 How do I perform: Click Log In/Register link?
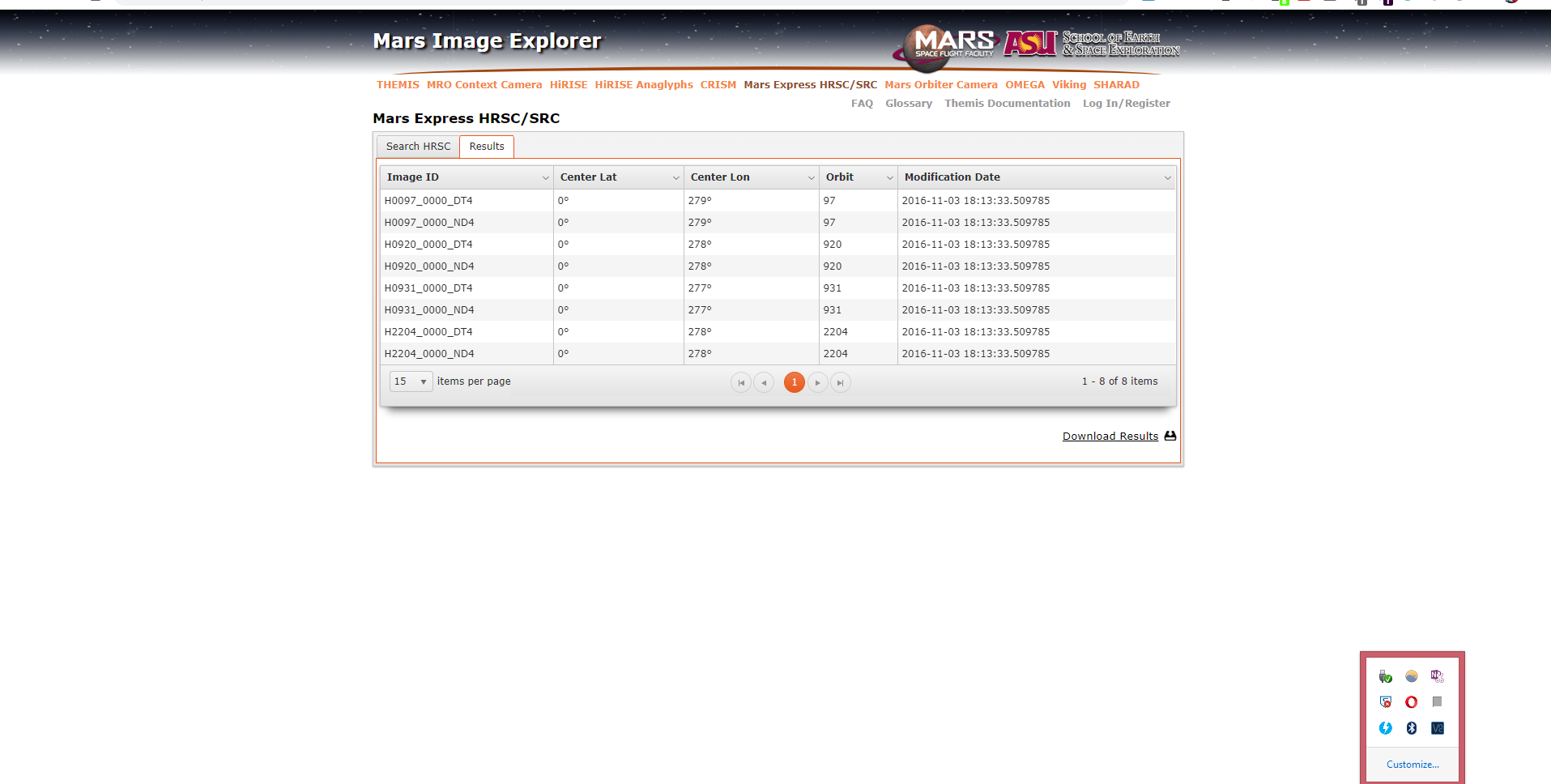tap(1127, 104)
